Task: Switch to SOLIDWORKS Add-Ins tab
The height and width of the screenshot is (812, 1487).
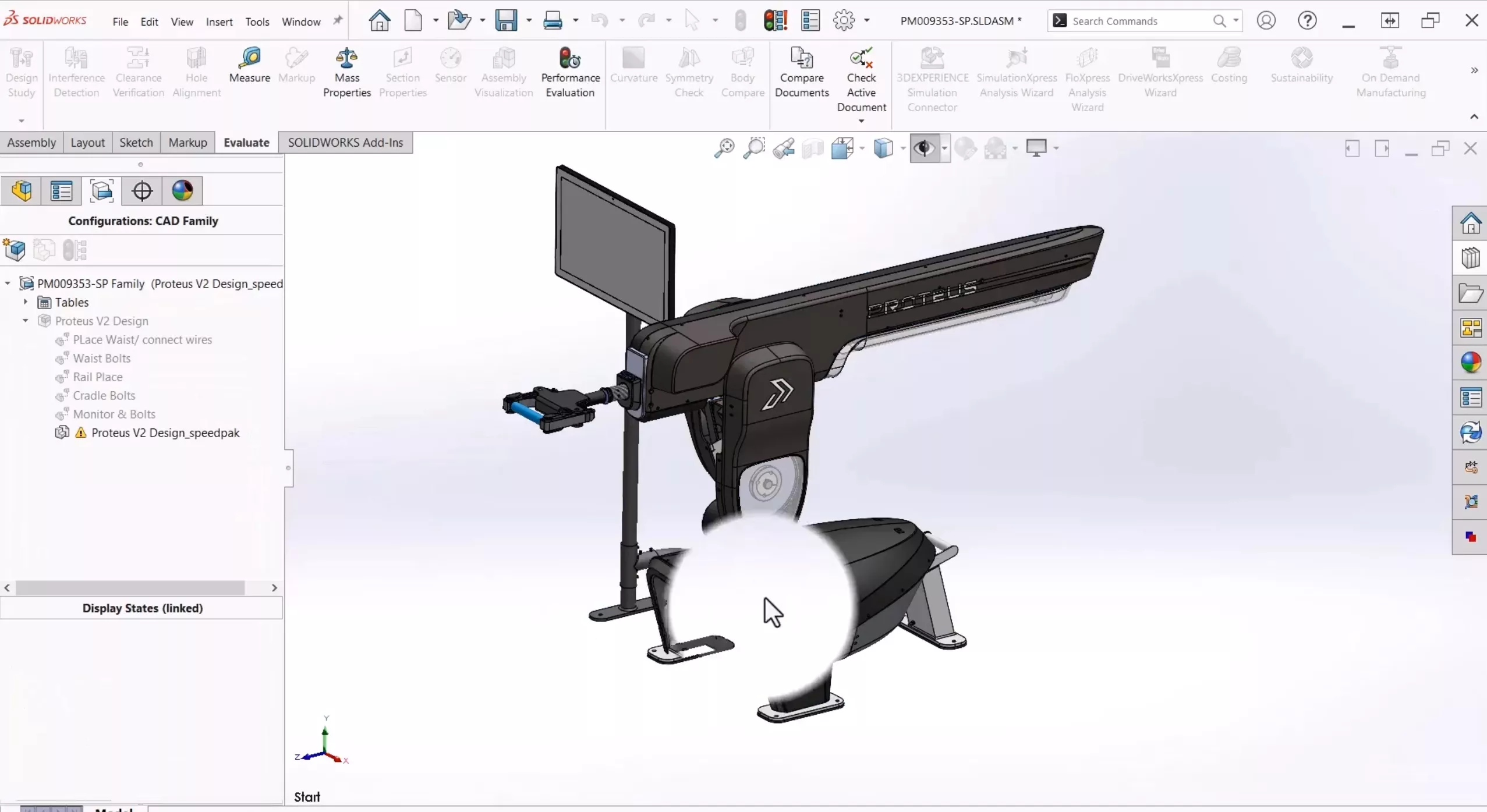Action: pyautogui.click(x=345, y=143)
